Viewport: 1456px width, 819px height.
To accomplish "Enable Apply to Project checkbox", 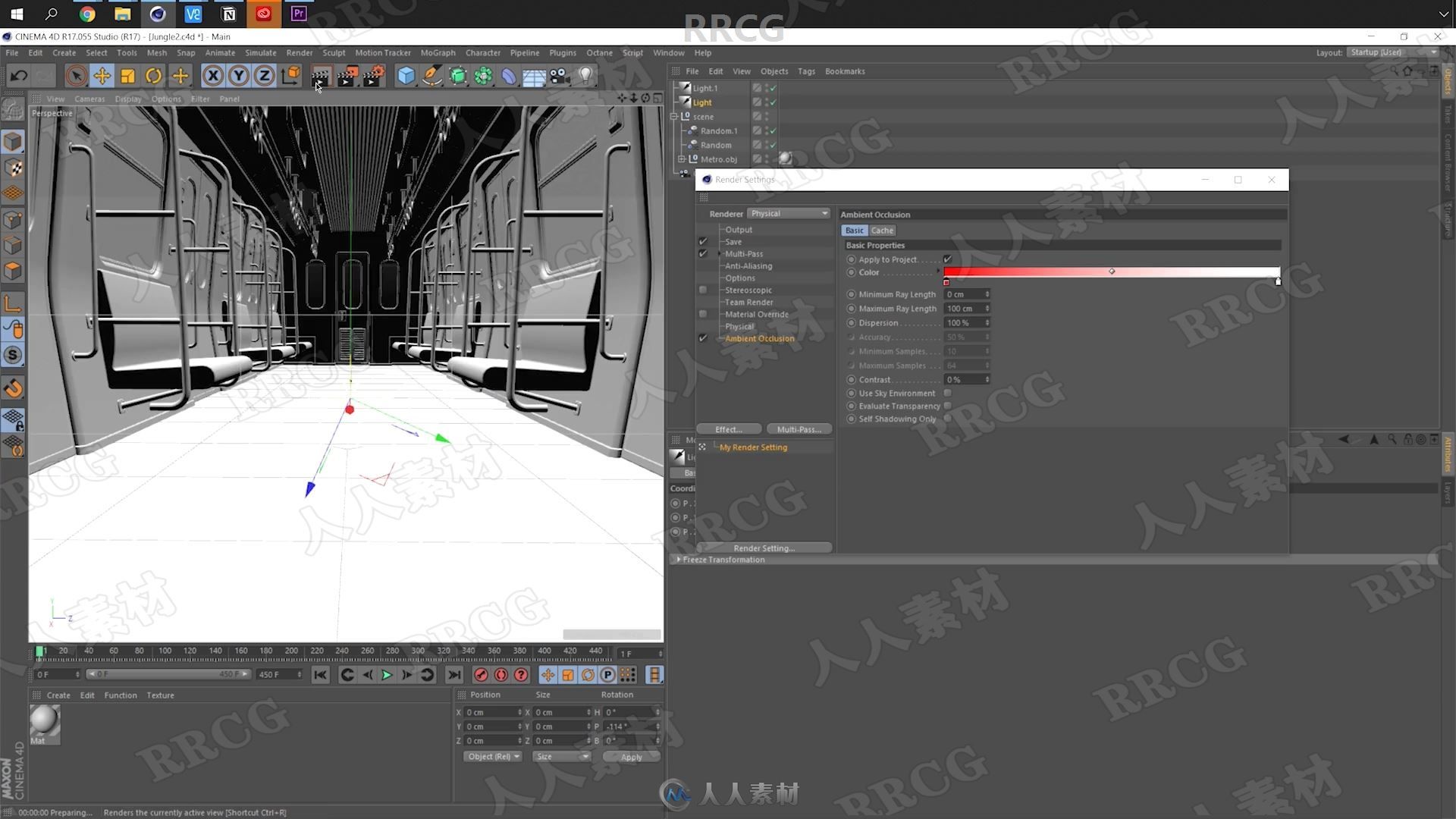I will [x=947, y=259].
